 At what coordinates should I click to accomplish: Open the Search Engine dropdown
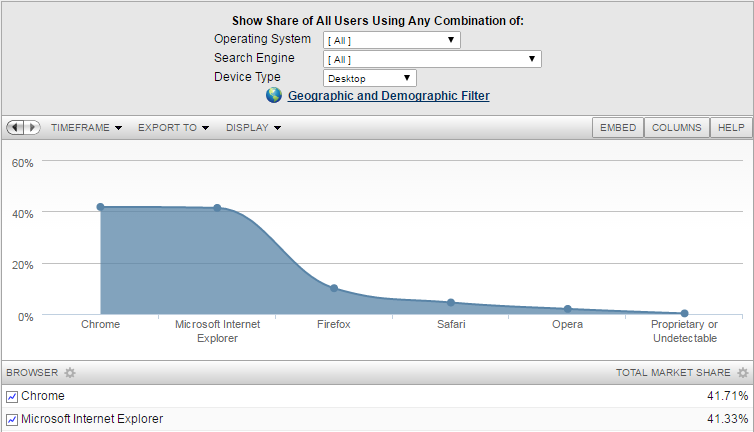431,59
